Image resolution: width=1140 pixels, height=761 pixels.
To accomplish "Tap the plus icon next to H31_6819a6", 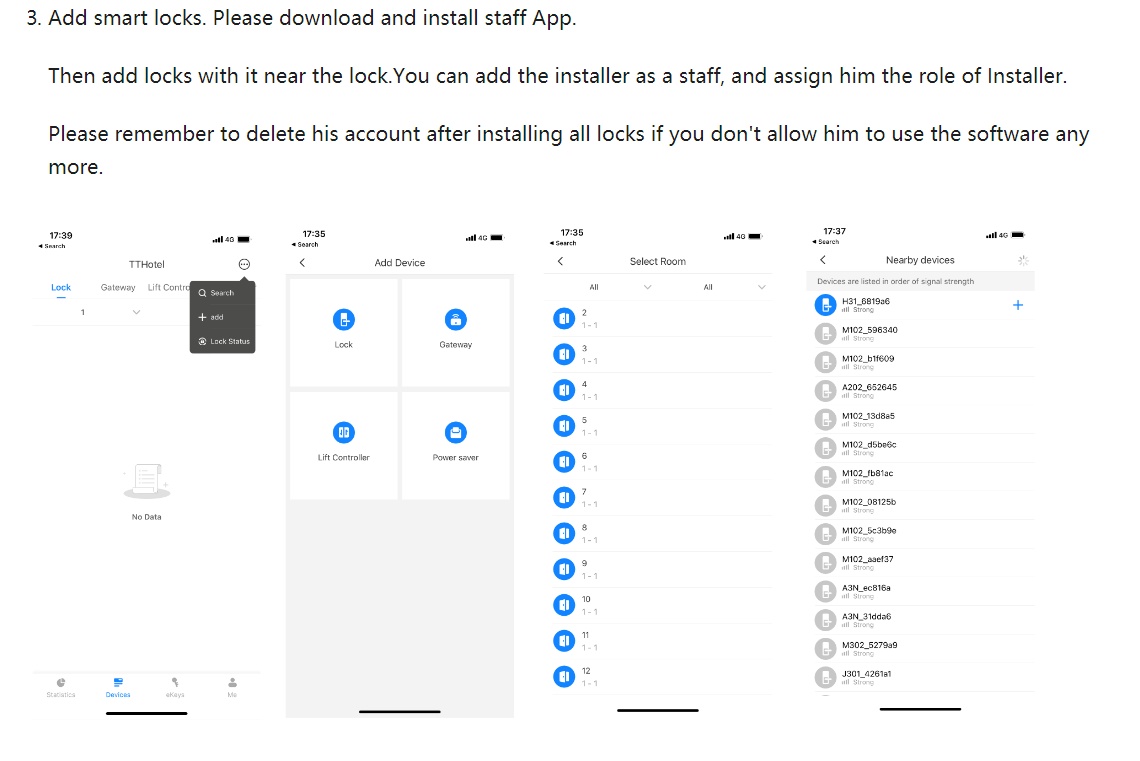I will click(x=1017, y=305).
